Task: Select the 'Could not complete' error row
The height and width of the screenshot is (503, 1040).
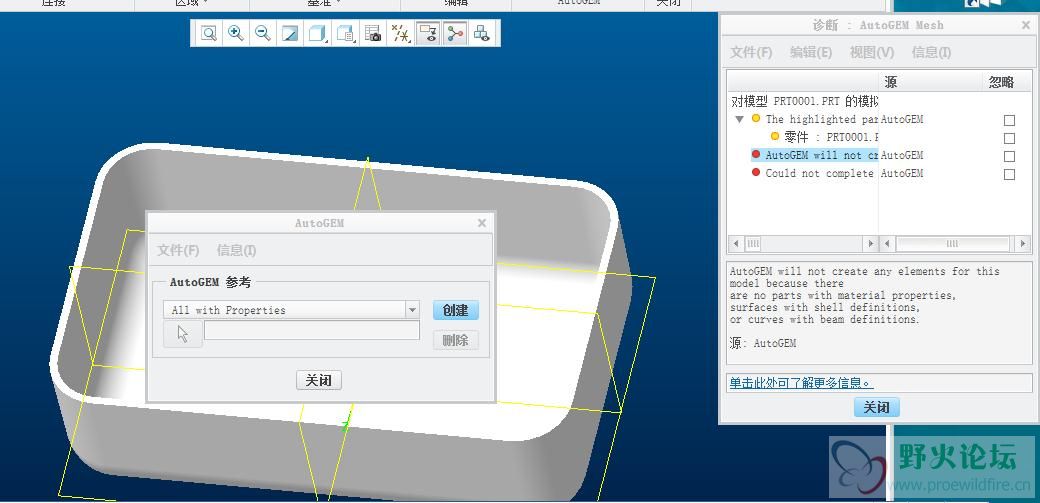Action: [x=819, y=173]
